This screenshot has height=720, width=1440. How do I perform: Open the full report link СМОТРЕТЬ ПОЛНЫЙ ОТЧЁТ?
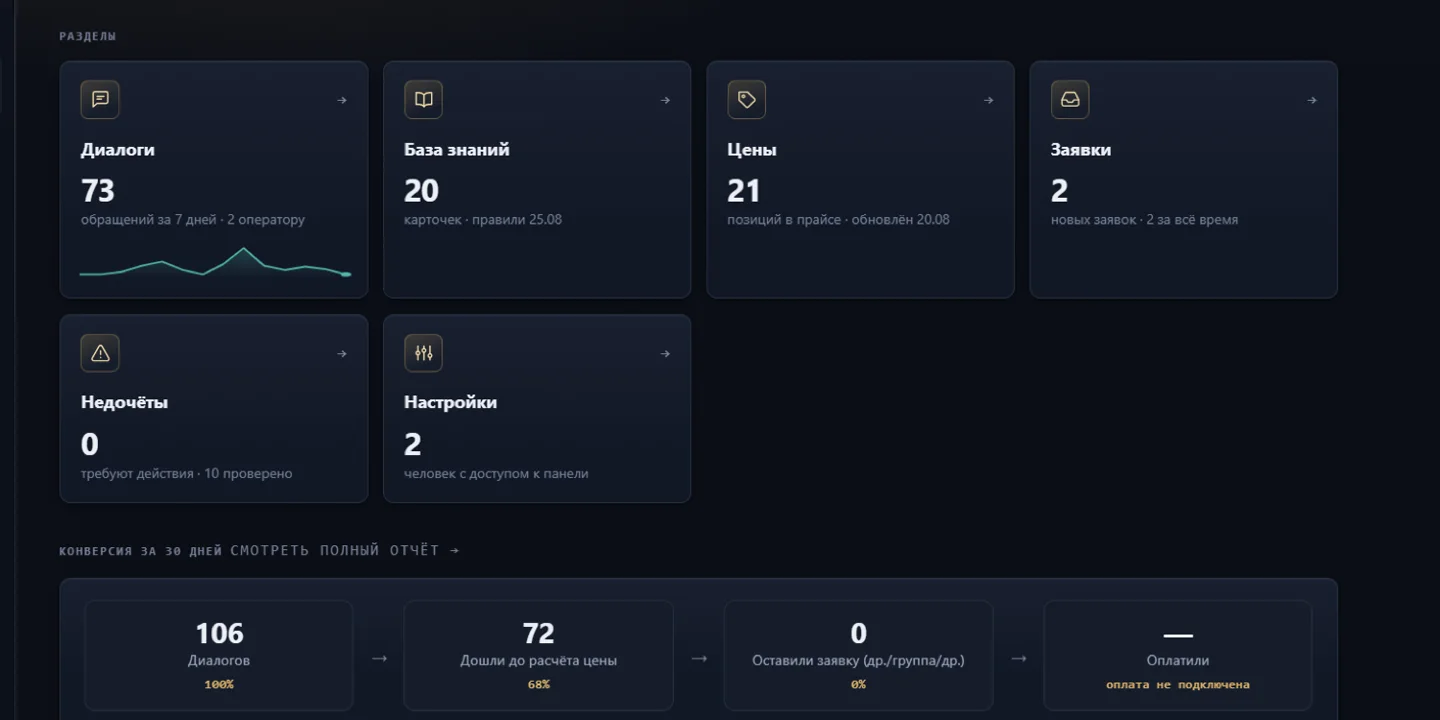tap(345, 550)
